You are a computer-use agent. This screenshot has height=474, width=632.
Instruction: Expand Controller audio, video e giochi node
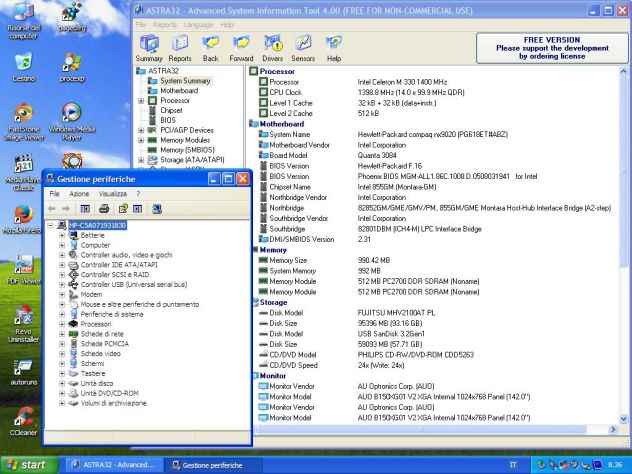point(62,255)
